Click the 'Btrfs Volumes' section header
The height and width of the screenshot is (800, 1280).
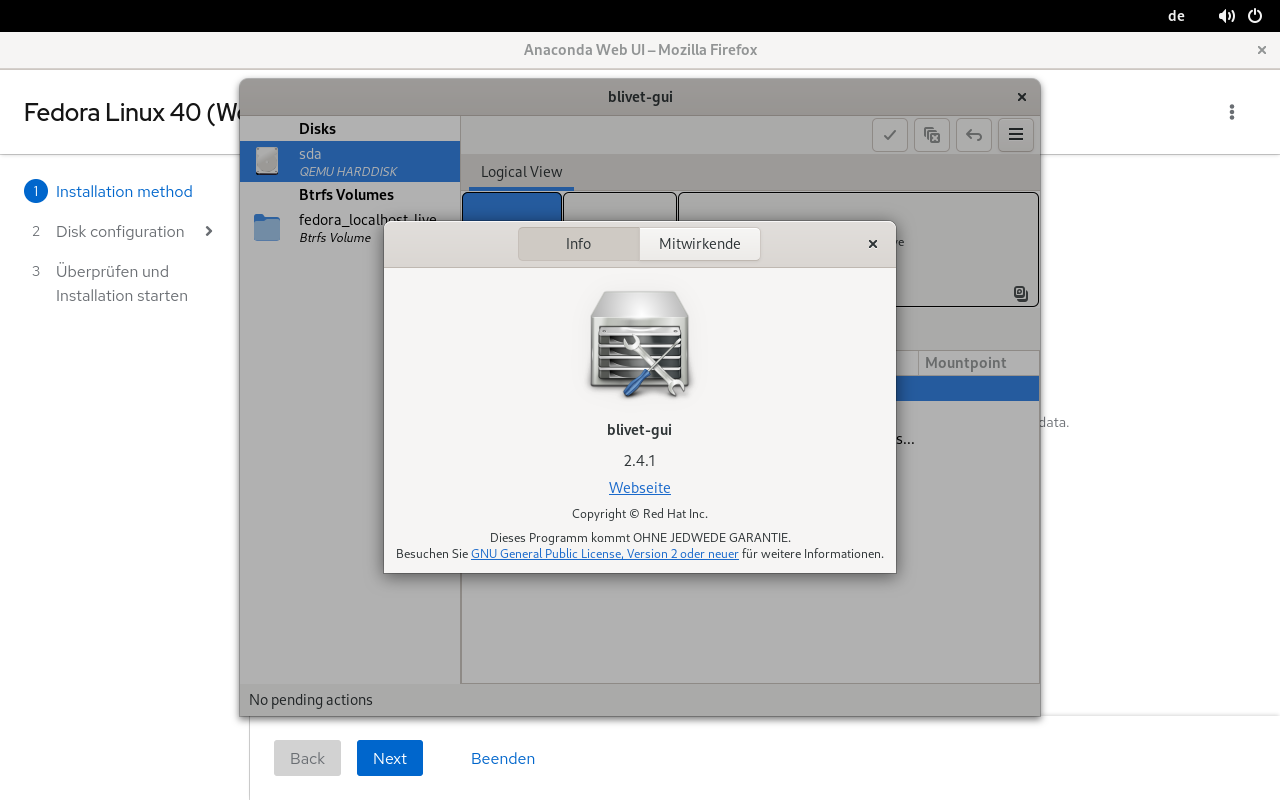pyautogui.click(x=346, y=195)
